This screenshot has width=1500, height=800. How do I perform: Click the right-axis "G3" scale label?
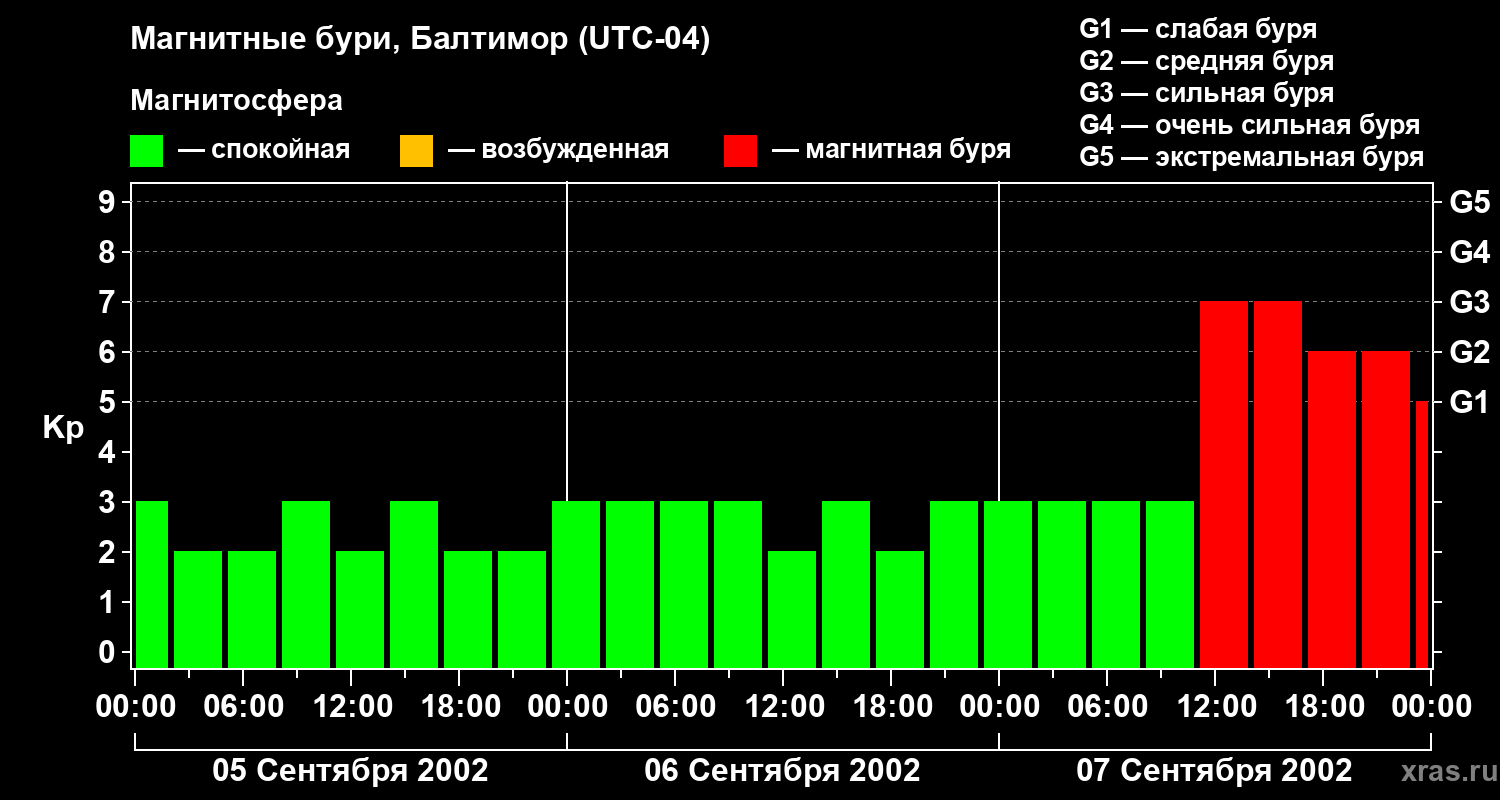pyautogui.click(x=1470, y=302)
